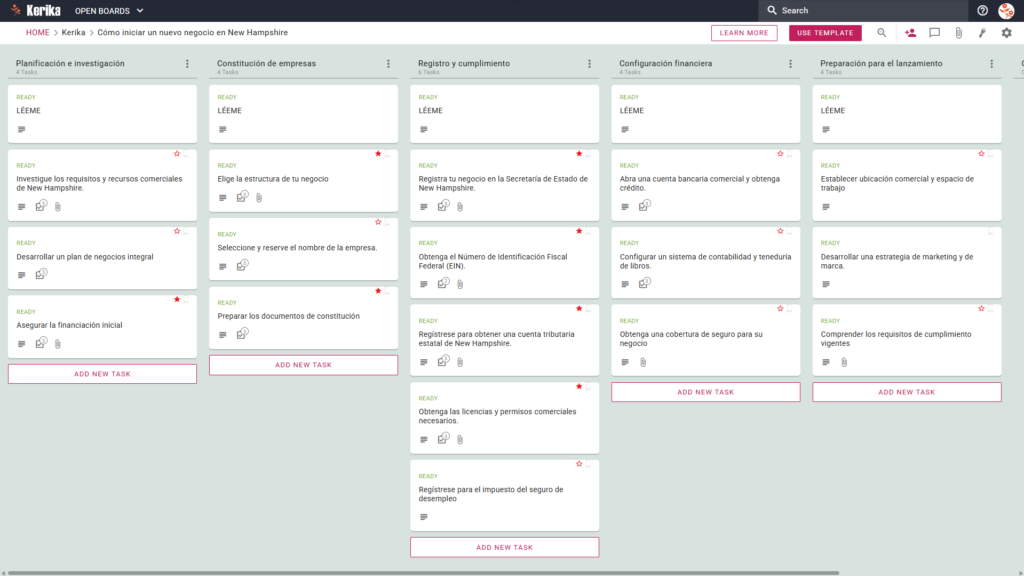The image size is (1024, 576).
Task: Click ADD NEW TASK under Constitución de empresas
Action: 303,365
